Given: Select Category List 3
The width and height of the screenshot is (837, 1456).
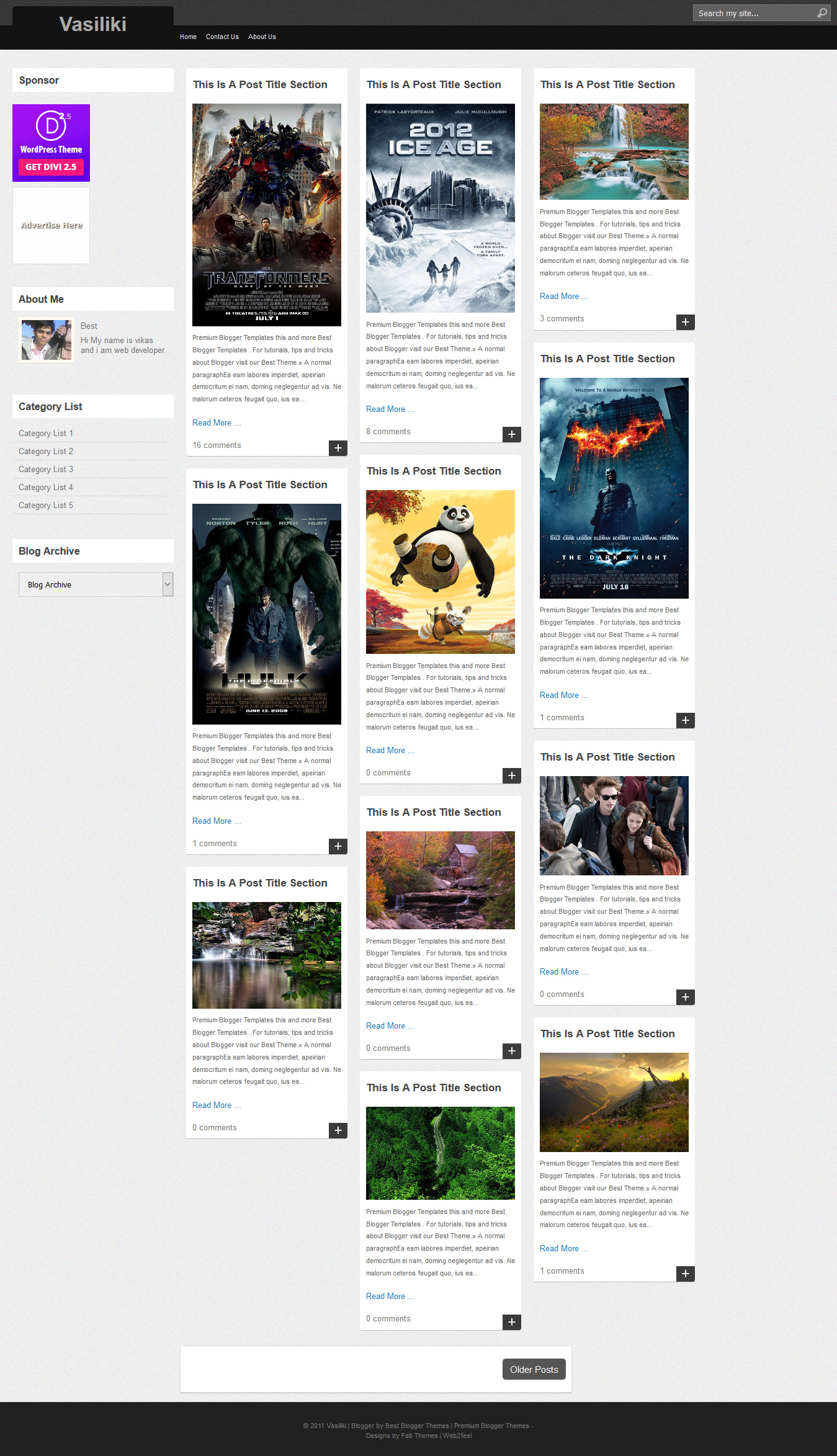Looking at the screenshot, I should point(46,469).
